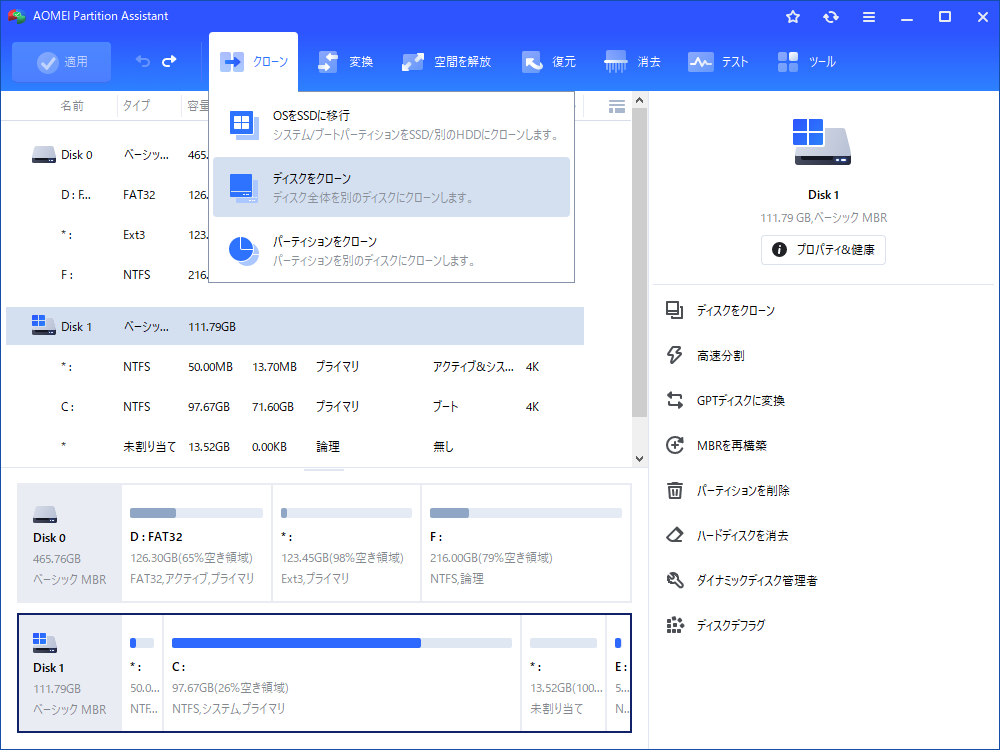Click the GPTディスクに変換 convert icon
Viewport: 1000px width, 750px height.
pos(674,401)
